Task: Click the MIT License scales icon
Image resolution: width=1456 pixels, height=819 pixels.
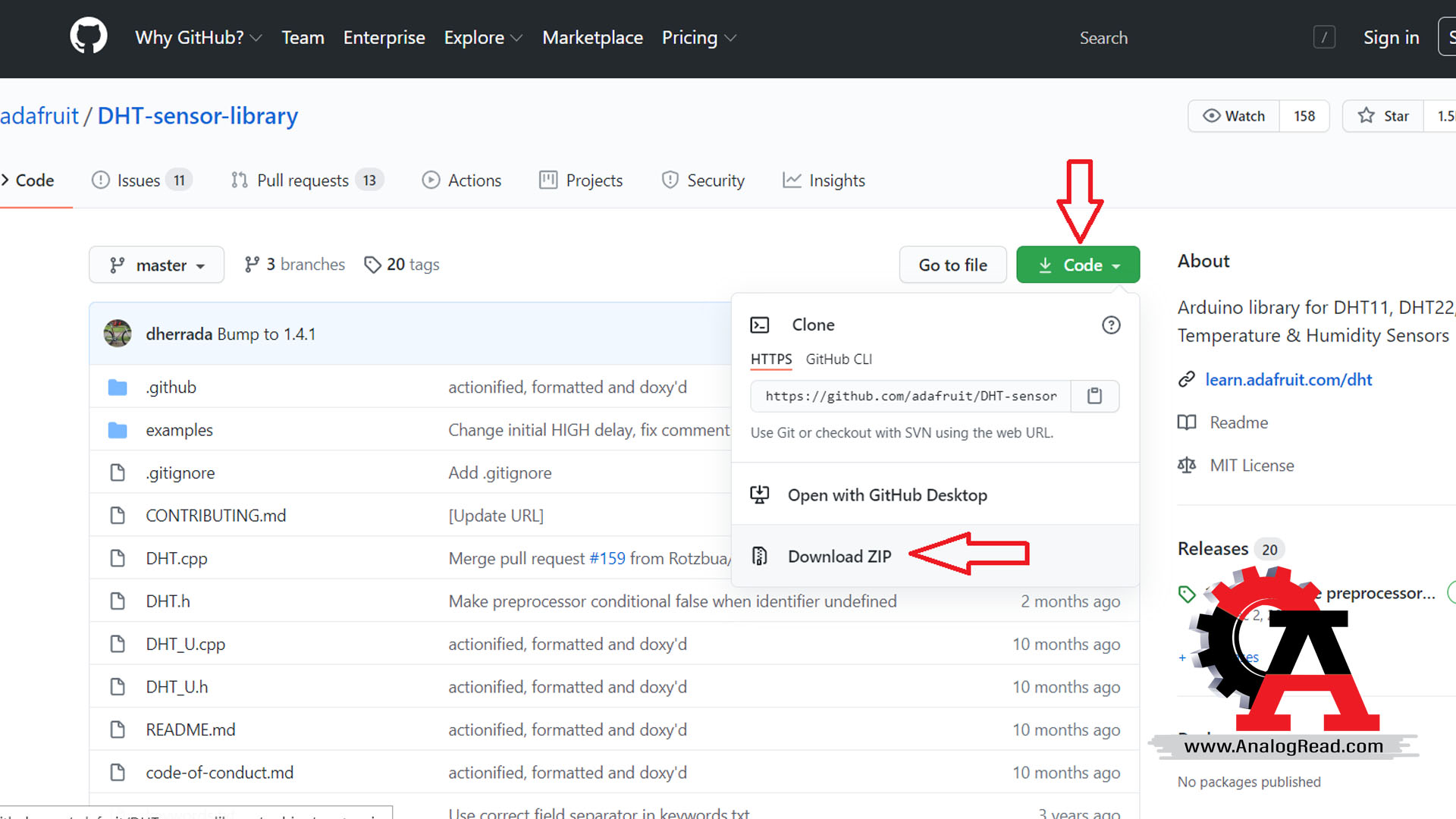Action: pos(1187,466)
